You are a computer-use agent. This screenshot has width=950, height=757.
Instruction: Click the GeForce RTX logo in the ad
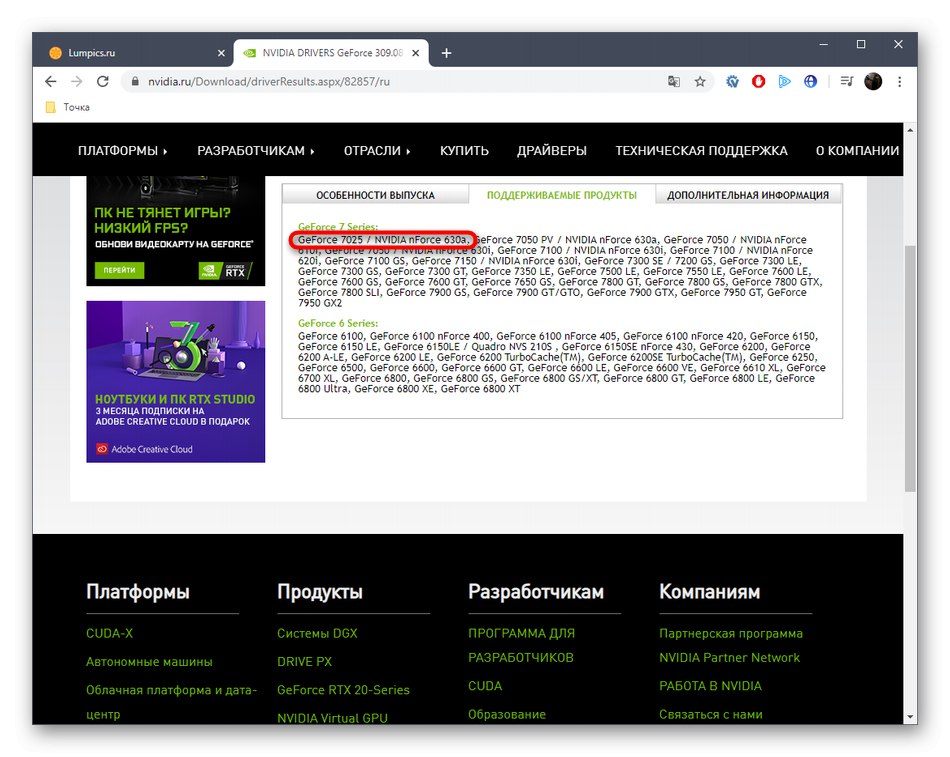click(x=225, y=270)
